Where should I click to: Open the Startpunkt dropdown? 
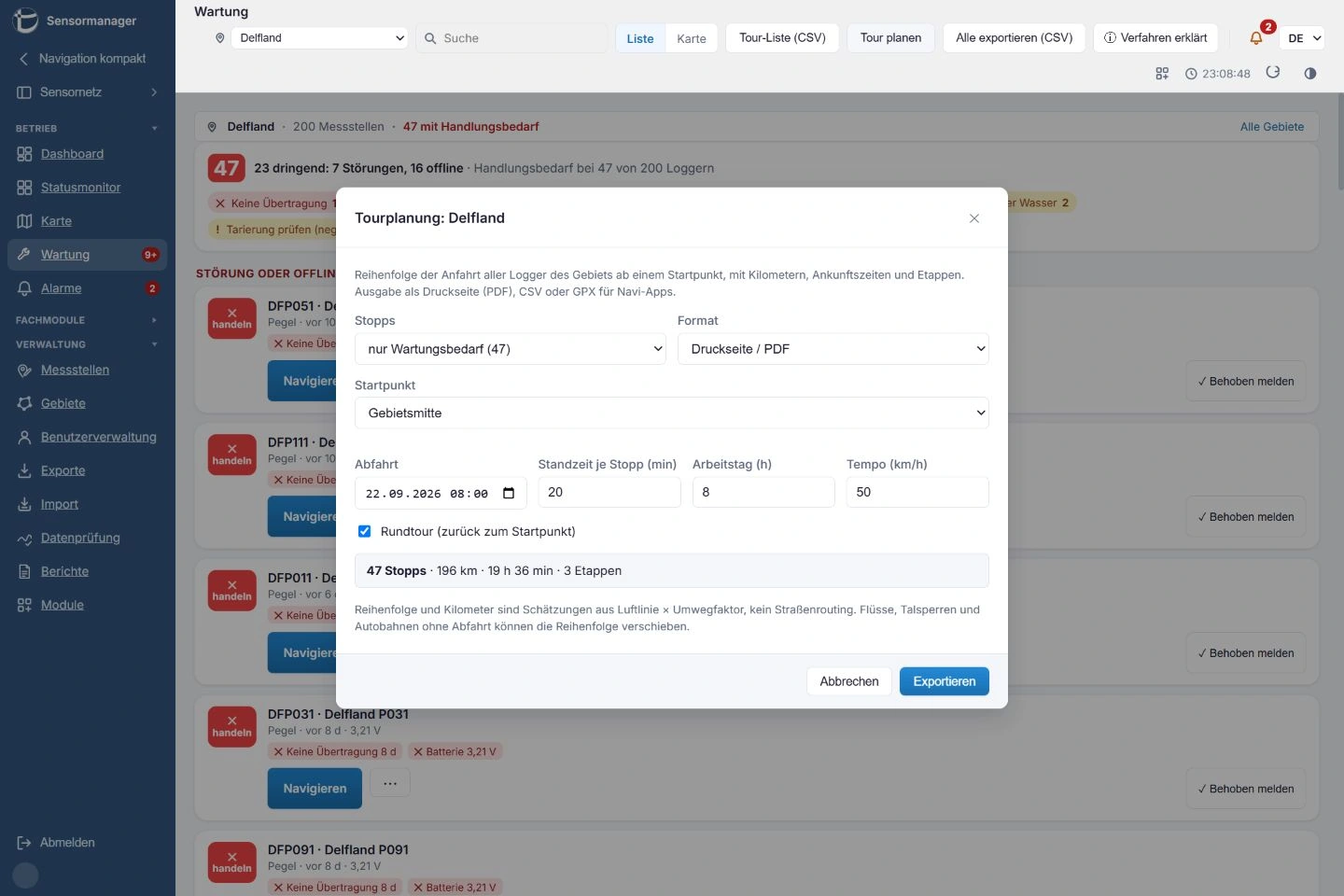coord(672,413)
